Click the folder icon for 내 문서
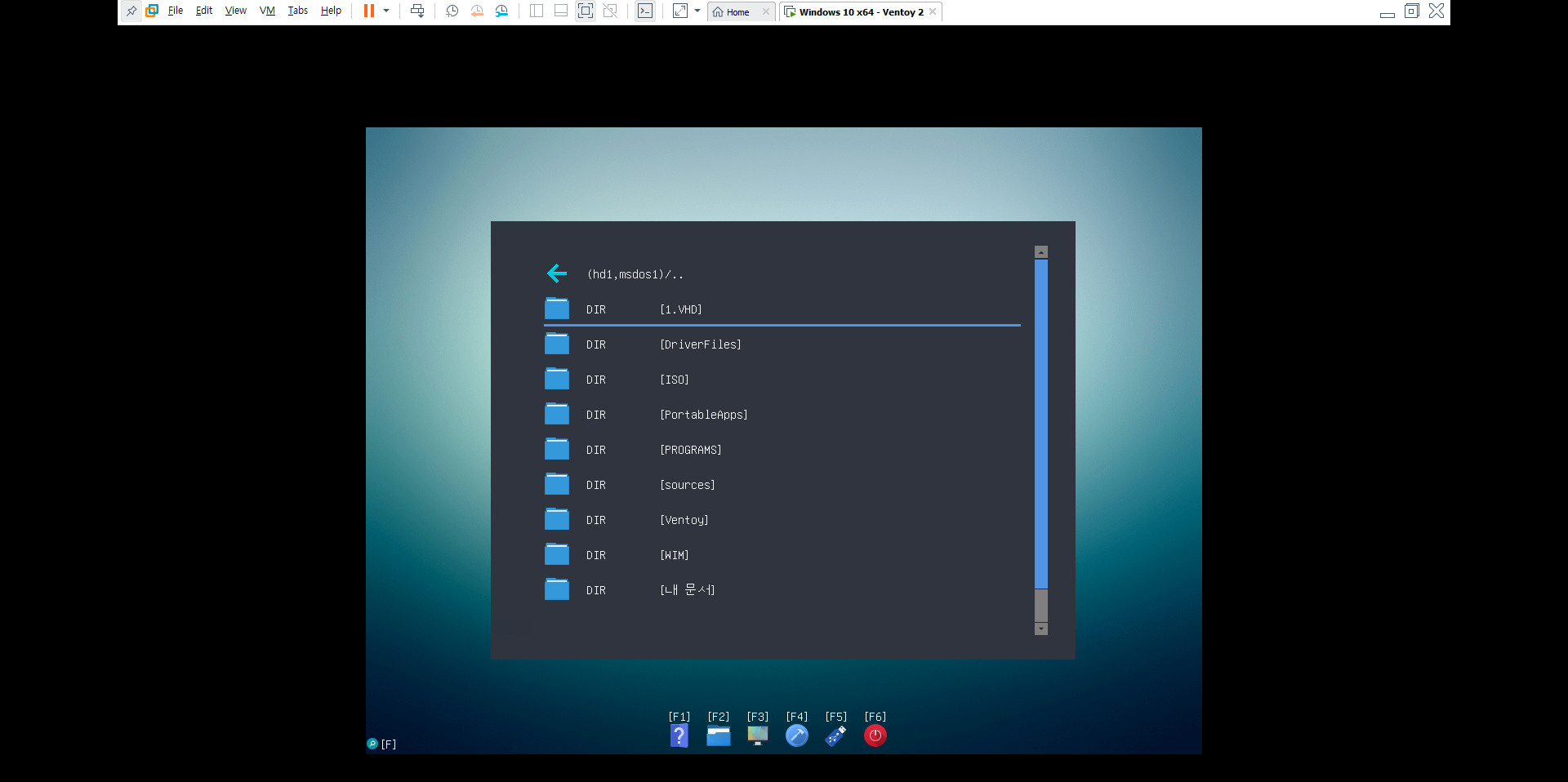The image size is (1568, 782). pos(557,589)
